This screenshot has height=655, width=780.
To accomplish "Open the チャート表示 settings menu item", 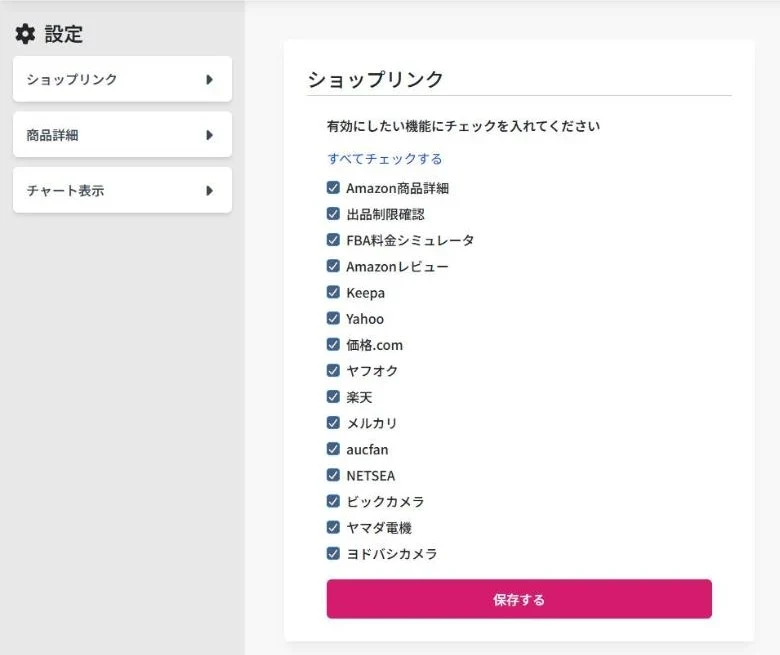I will (122, 190).
